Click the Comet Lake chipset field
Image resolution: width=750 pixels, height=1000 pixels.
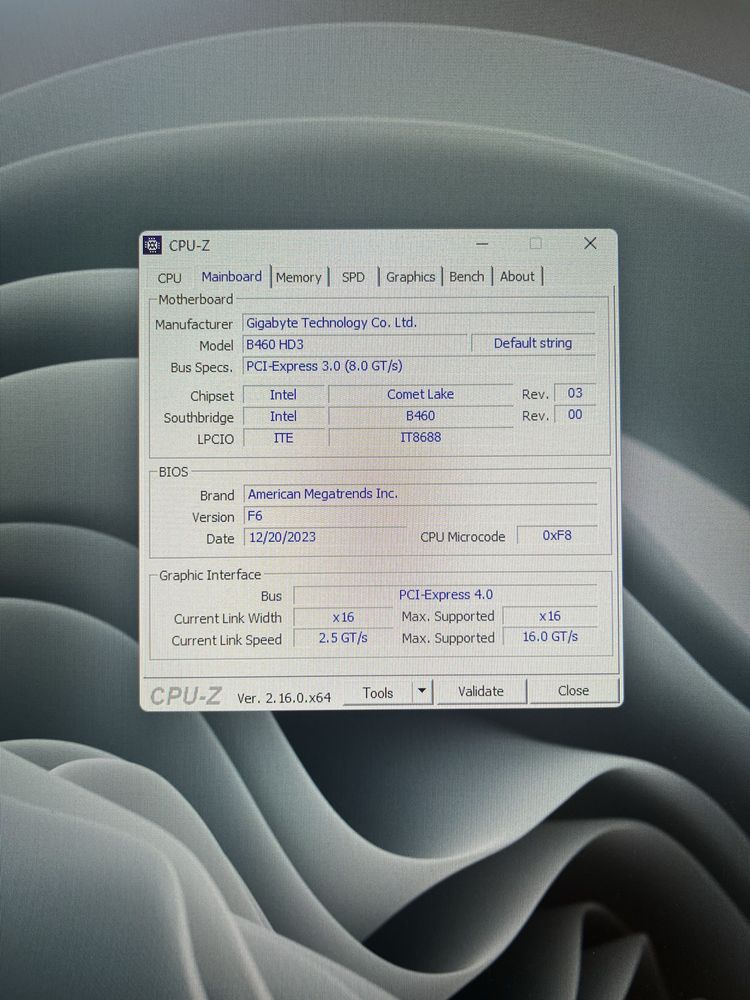point(420,395)
